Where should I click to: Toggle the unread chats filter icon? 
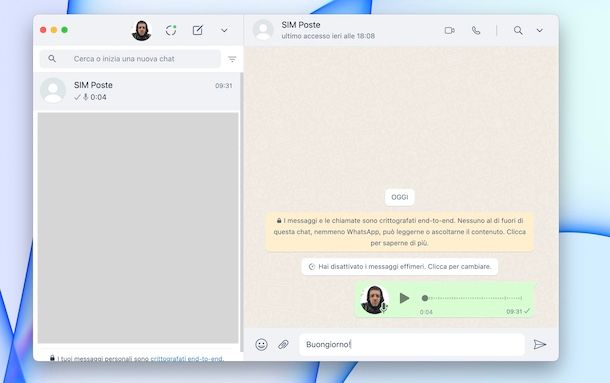[232, 59]
